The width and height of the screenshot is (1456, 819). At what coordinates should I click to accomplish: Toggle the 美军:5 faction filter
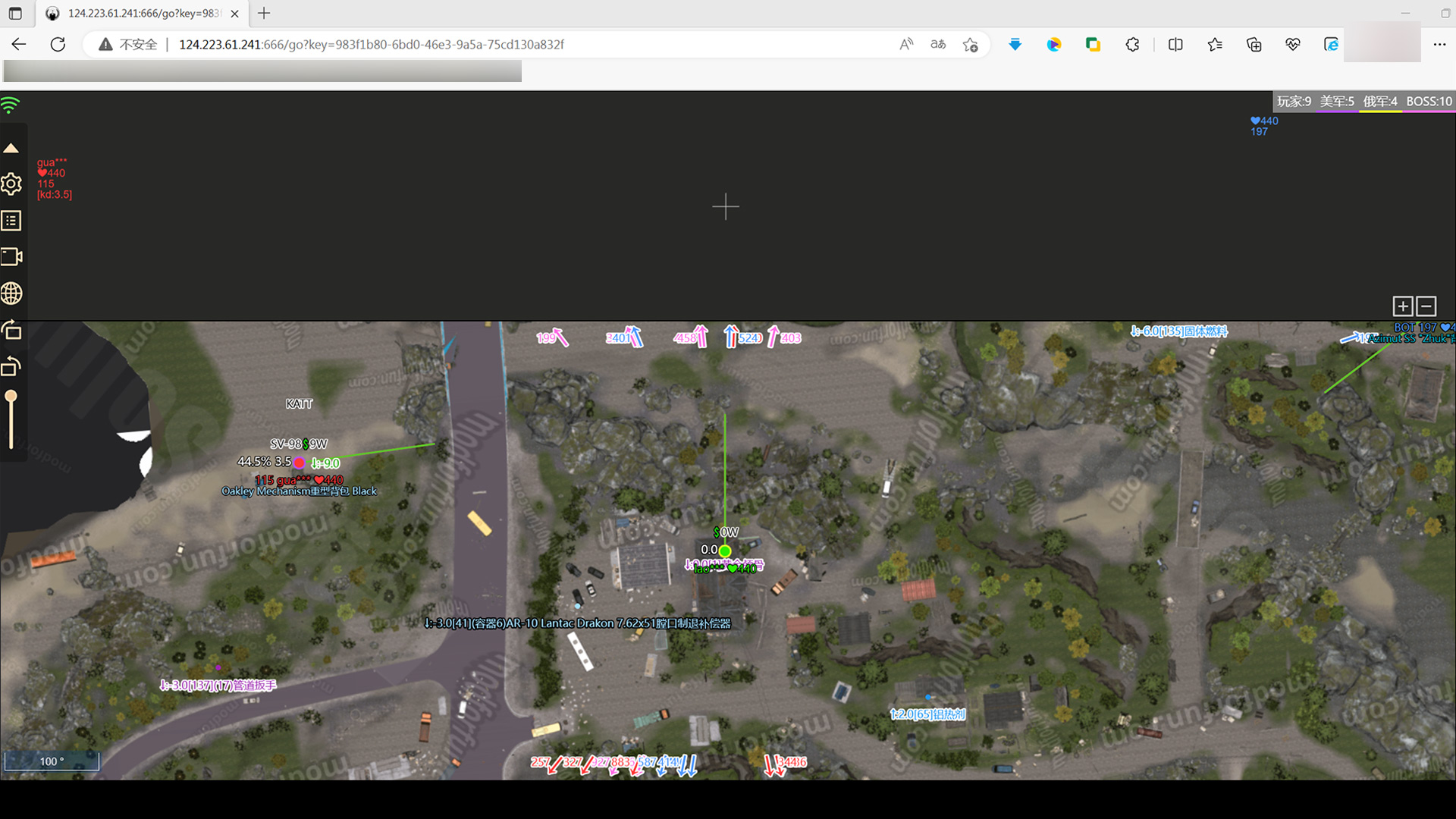pos(1337,102)
